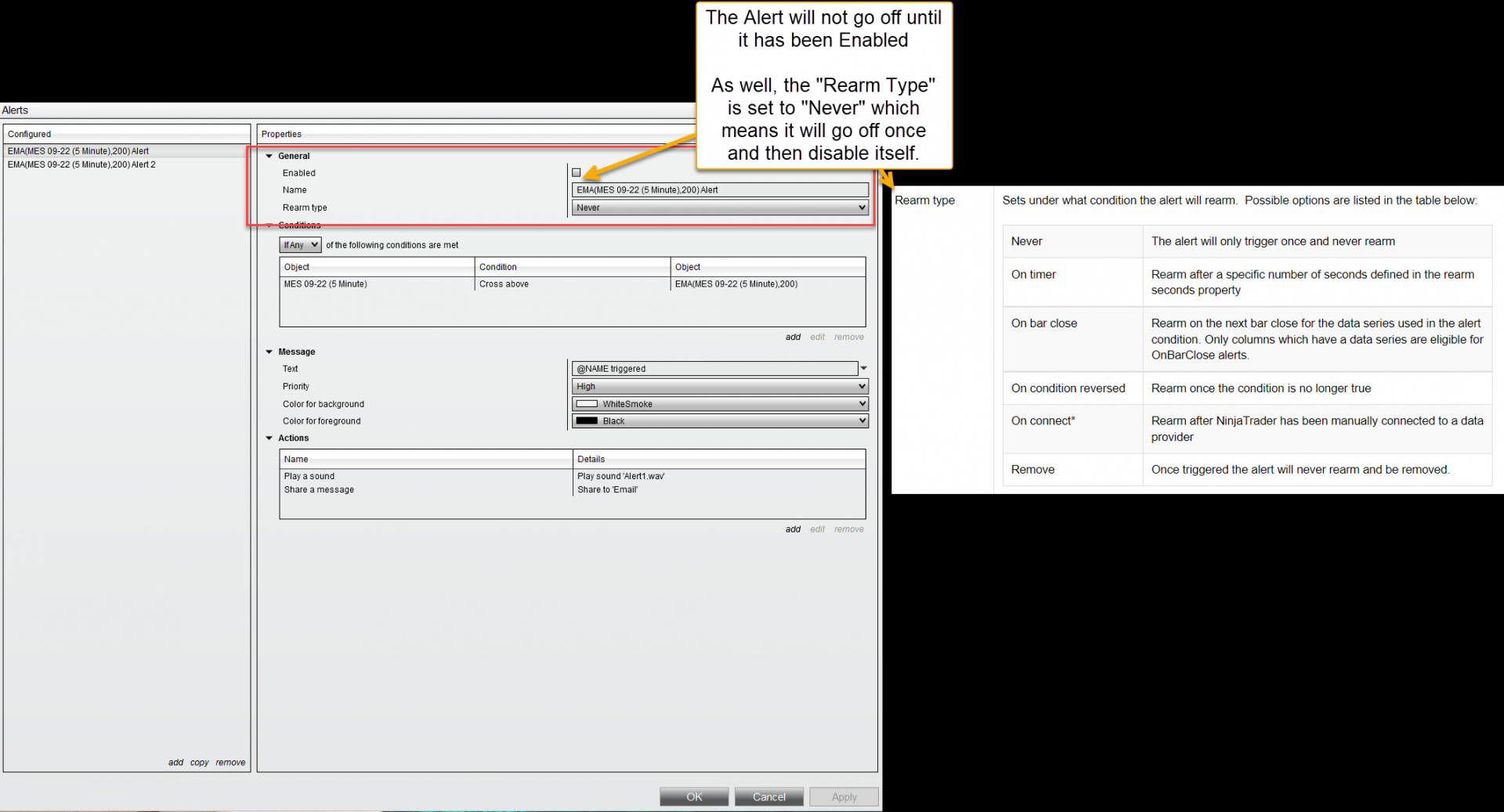Add a new configured alert
This screenshot has width=1504, height=812.
click(x=175, y=763)
